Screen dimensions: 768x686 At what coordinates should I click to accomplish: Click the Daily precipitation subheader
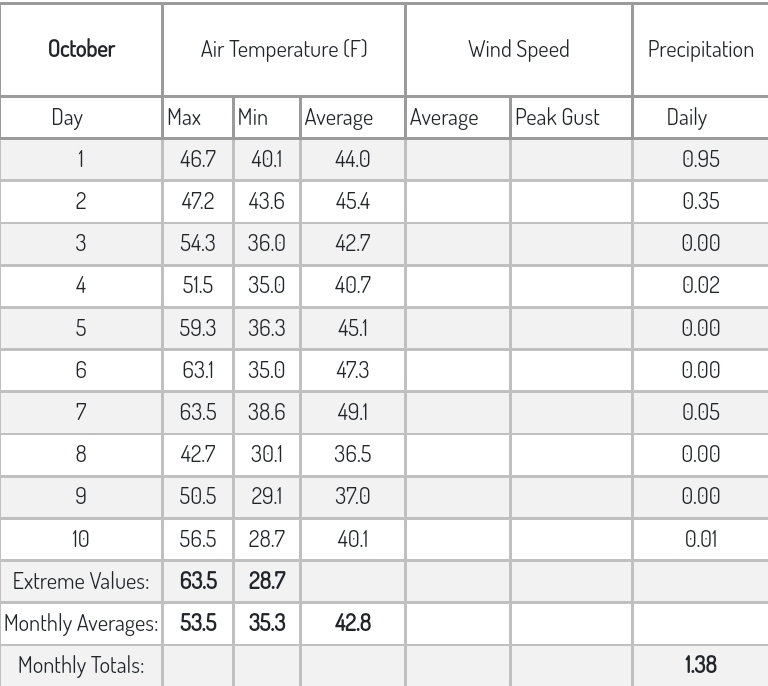(x=687, y=118)
